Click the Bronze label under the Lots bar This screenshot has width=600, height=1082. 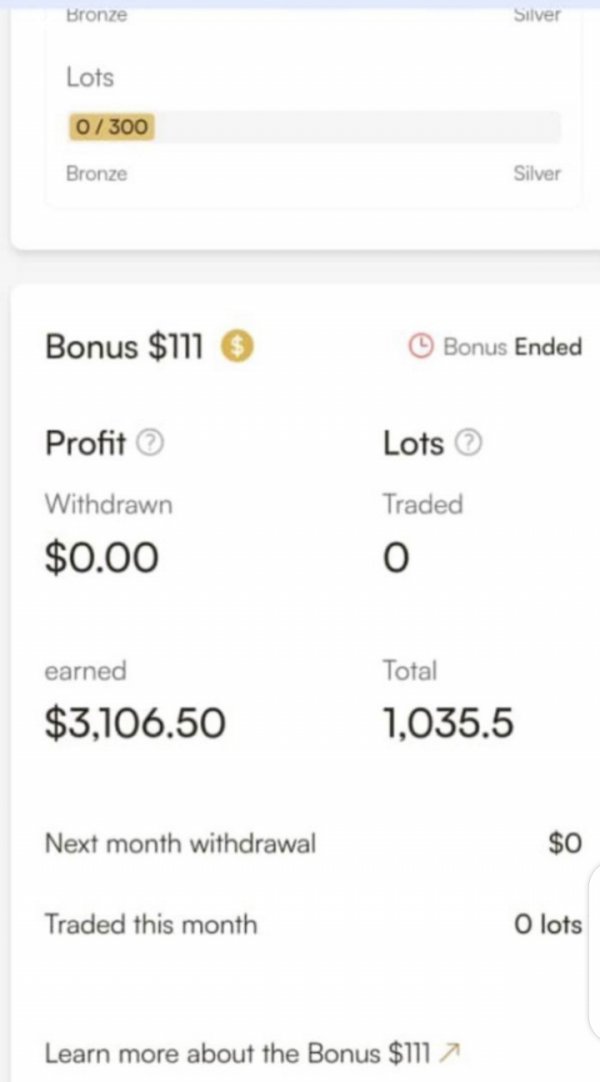(x=96, y=173)
